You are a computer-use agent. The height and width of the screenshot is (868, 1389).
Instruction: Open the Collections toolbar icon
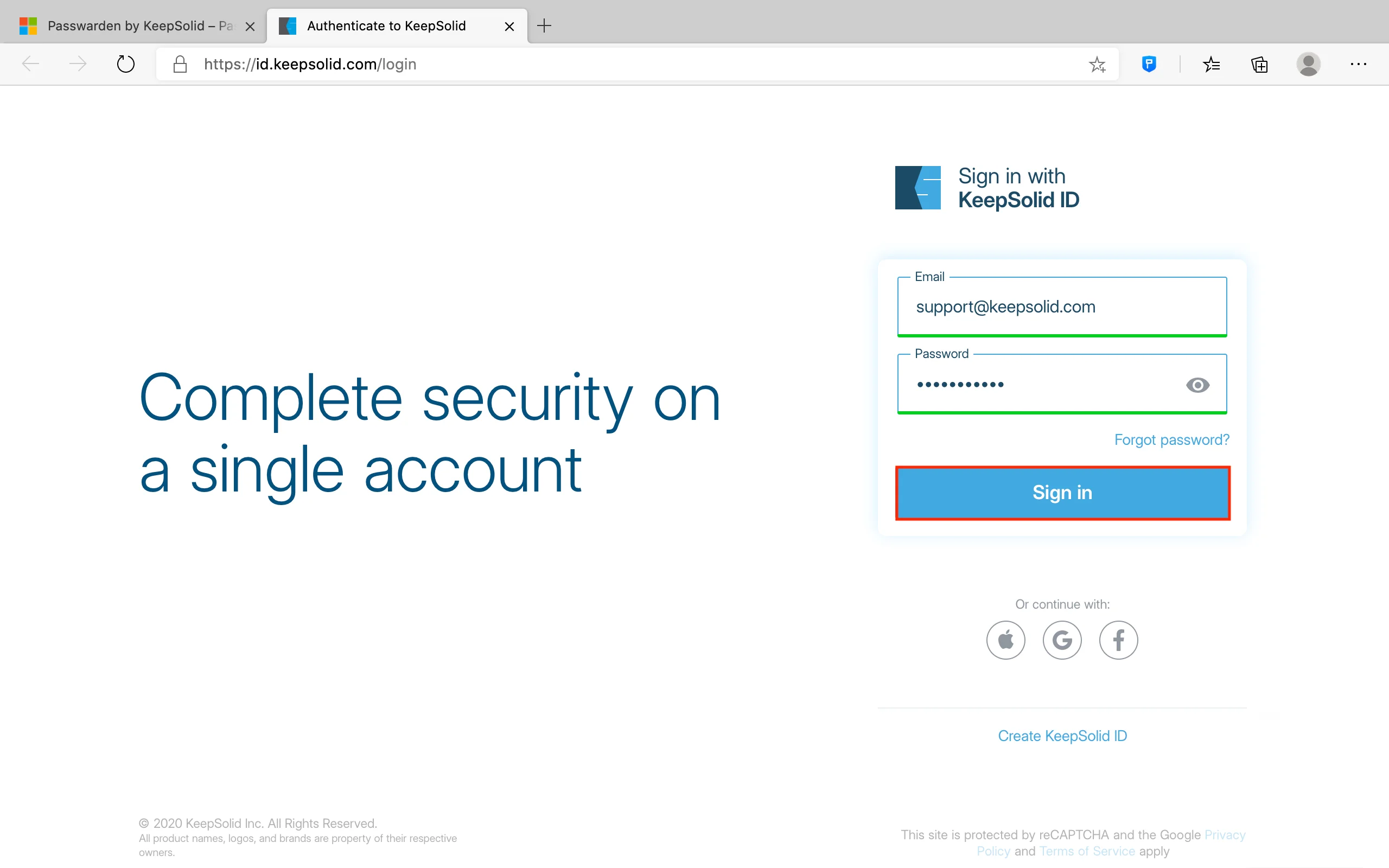tap(1259, 65)
